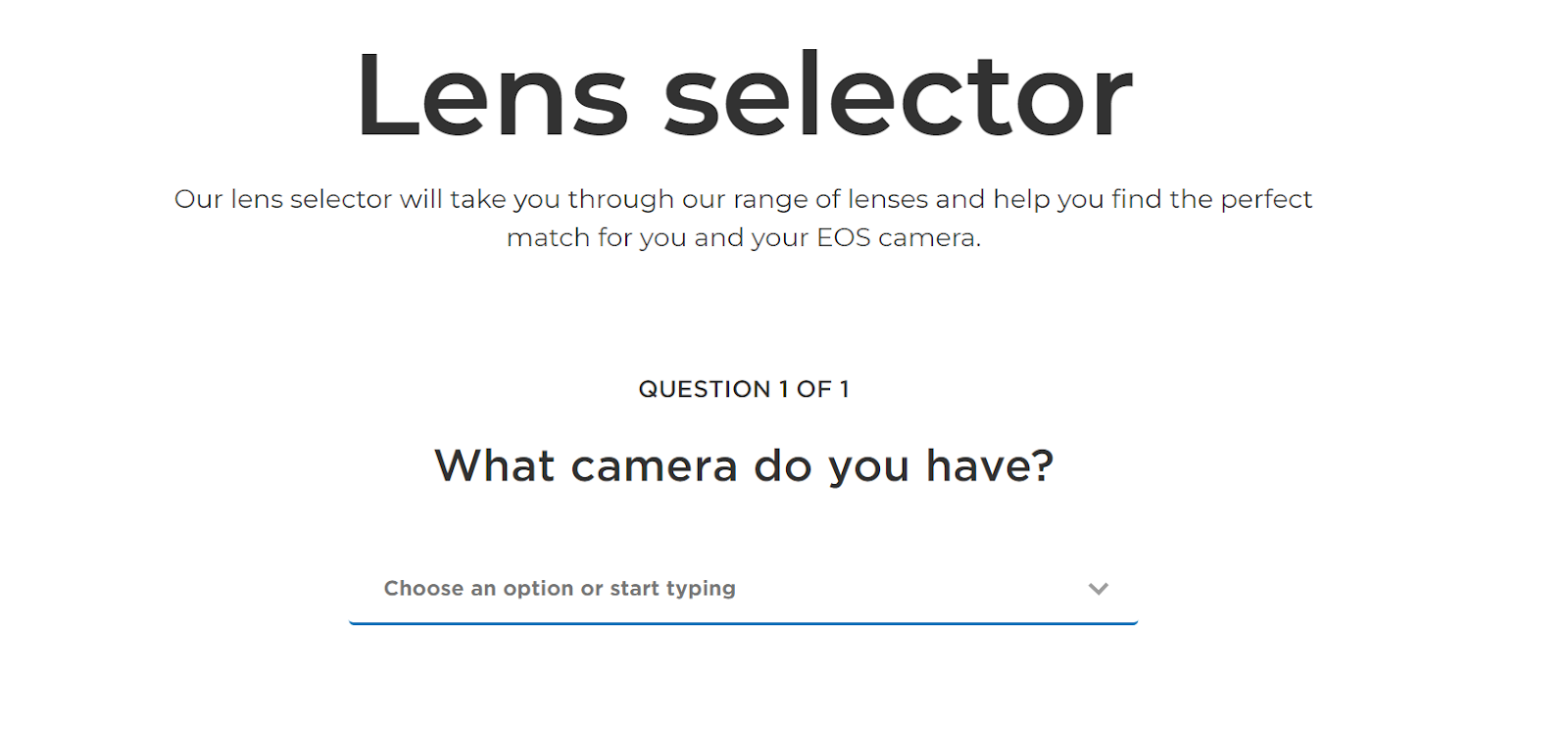This screenshot has height=733, width=1568.
Task: Click the 'What camera do you have?' question
Action: tap(744, 466)
